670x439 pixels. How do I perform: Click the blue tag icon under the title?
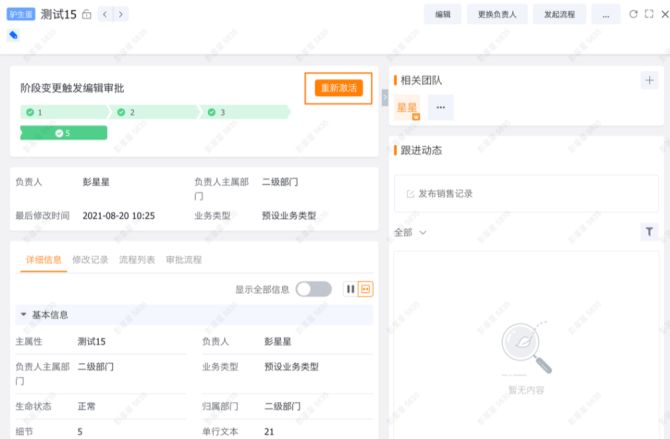click(x=14, y=35)
